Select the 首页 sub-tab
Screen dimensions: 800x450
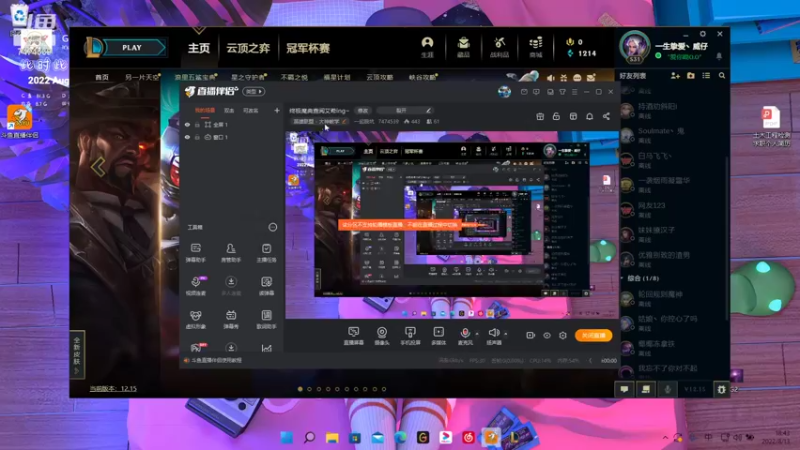pyautogui.click(x=102, y=77)
